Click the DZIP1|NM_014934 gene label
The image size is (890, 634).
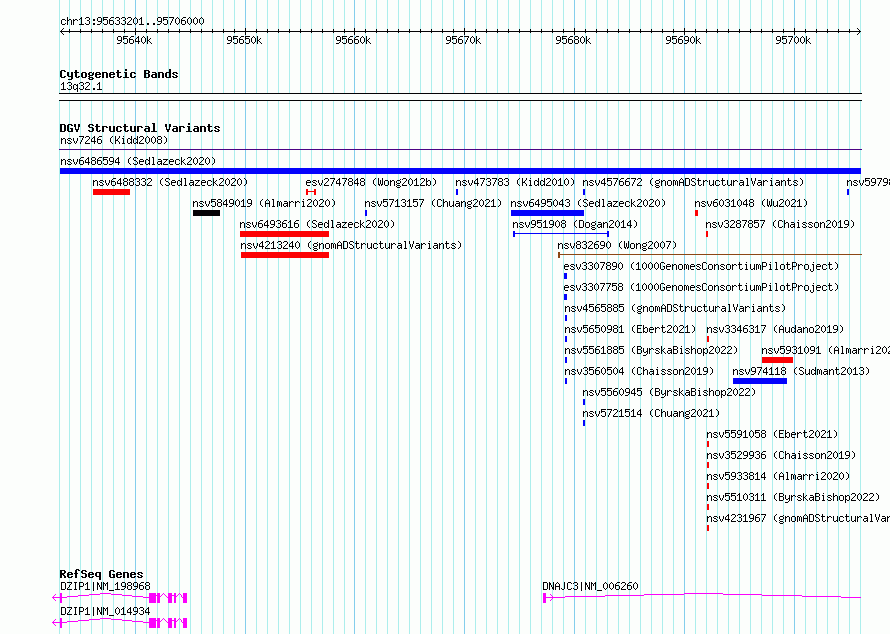[x=105, y=611]
